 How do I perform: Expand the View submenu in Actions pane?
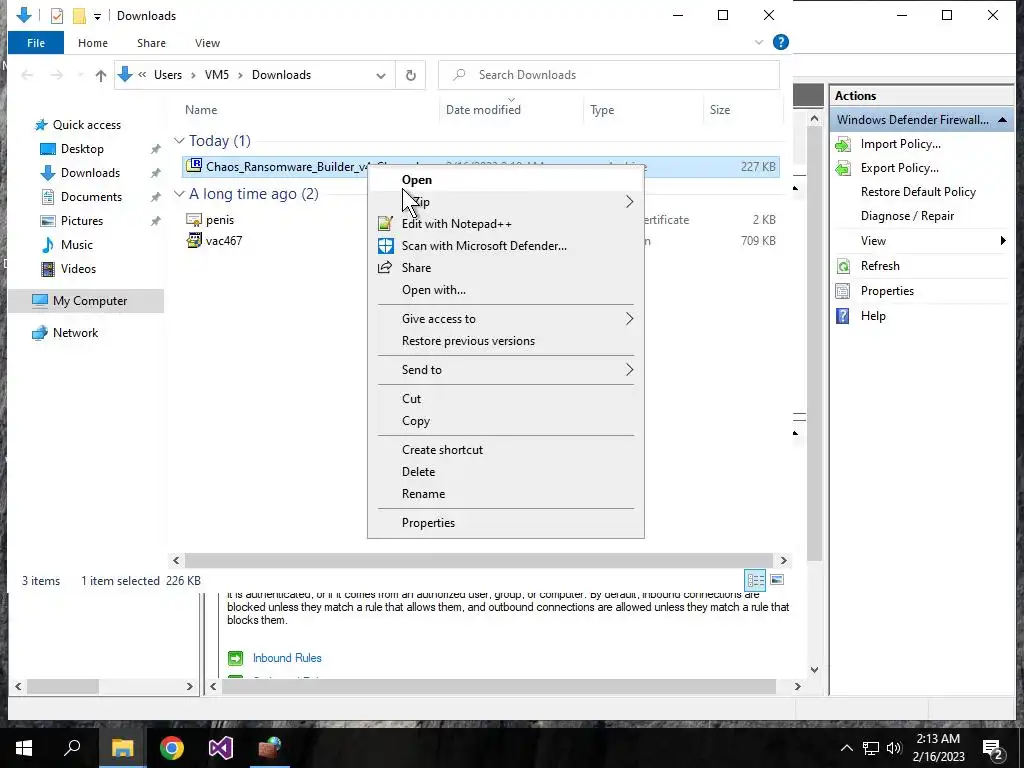pyautogui.click(x=1003, y=241)
